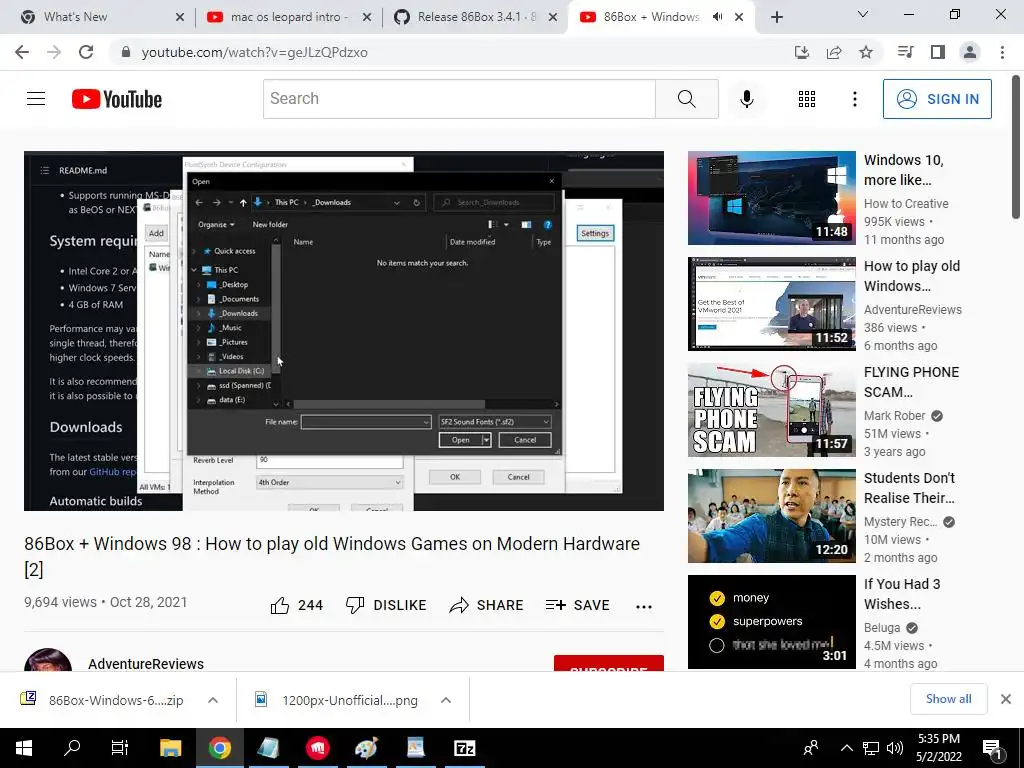Open Task View on the taskbar
Screen dimensions: 1024x768
tap(120, 748)
